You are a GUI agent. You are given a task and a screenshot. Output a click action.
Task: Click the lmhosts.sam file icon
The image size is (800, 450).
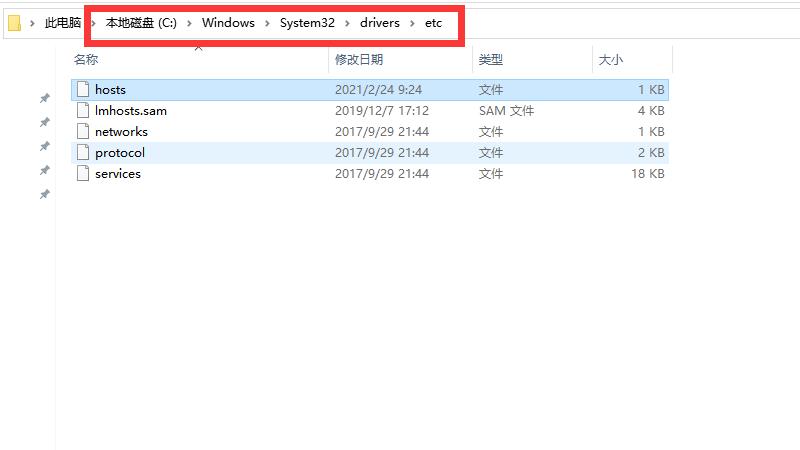click(x=84, y=111)
